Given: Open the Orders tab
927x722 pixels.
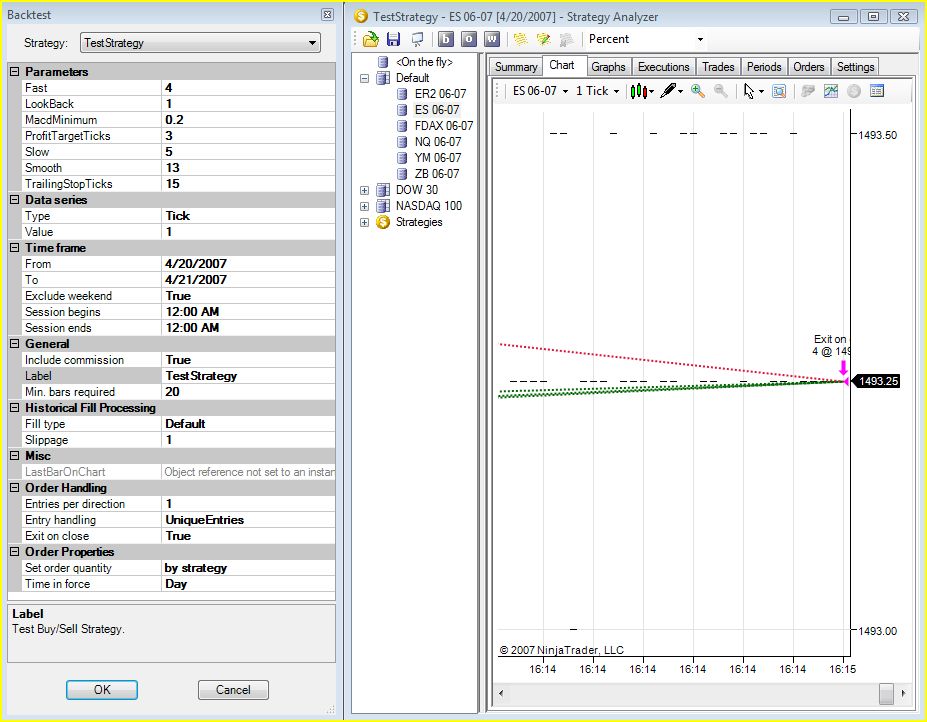Looking at the screenshot, I should (809, 67).
